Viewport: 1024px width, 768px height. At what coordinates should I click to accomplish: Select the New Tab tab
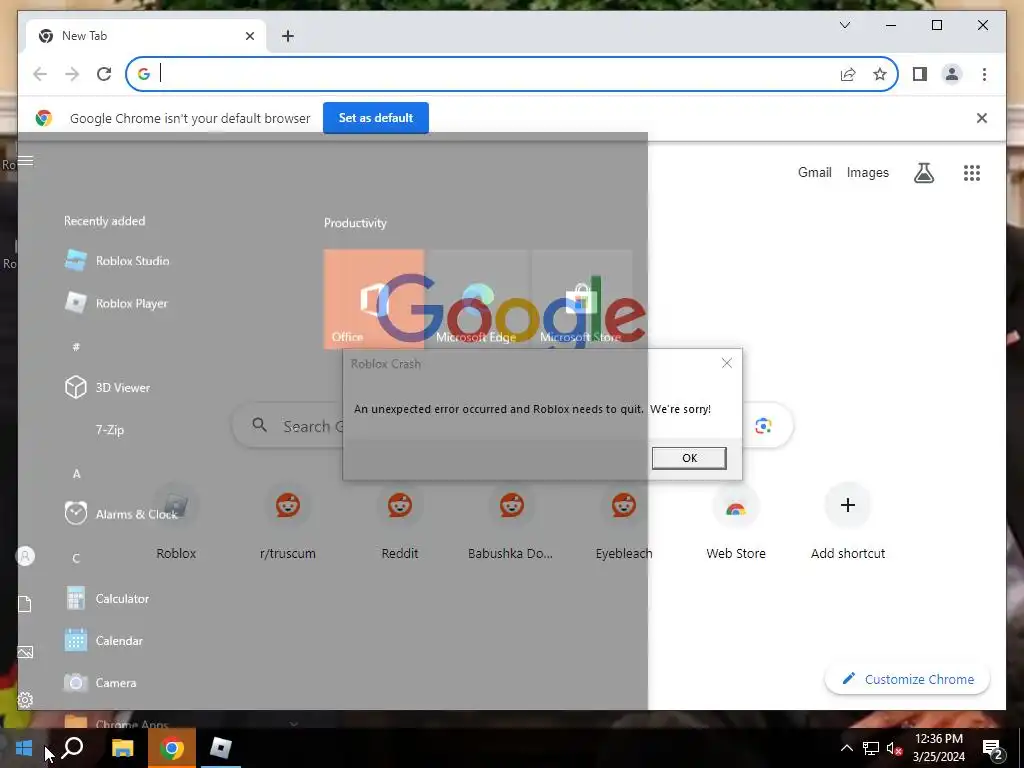point(146,36)
